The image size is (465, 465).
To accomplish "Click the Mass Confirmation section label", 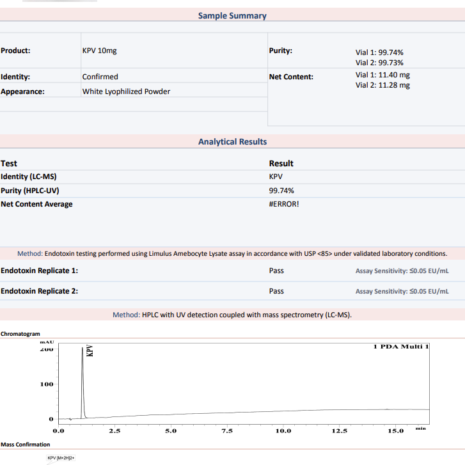I will click(25, 444).
